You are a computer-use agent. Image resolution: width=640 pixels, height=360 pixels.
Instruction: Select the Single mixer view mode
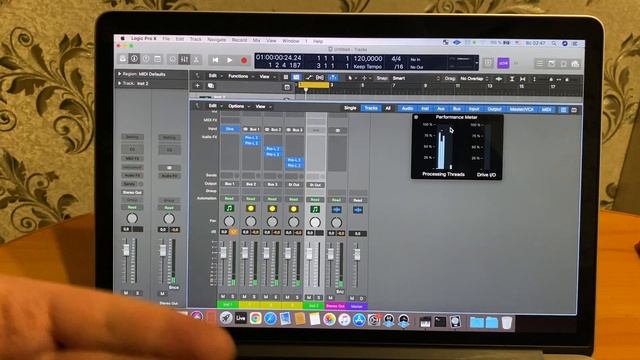tap(350, 108)
